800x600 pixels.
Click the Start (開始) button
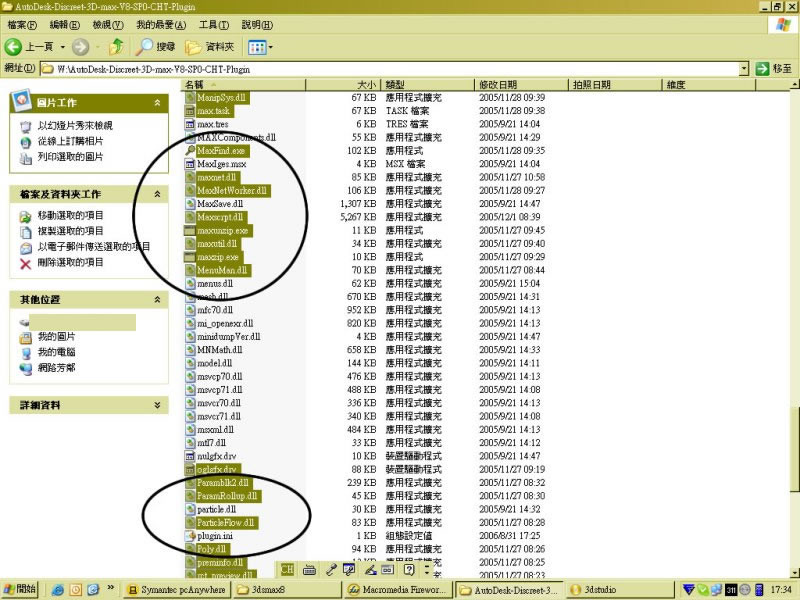tap(20, 589)
